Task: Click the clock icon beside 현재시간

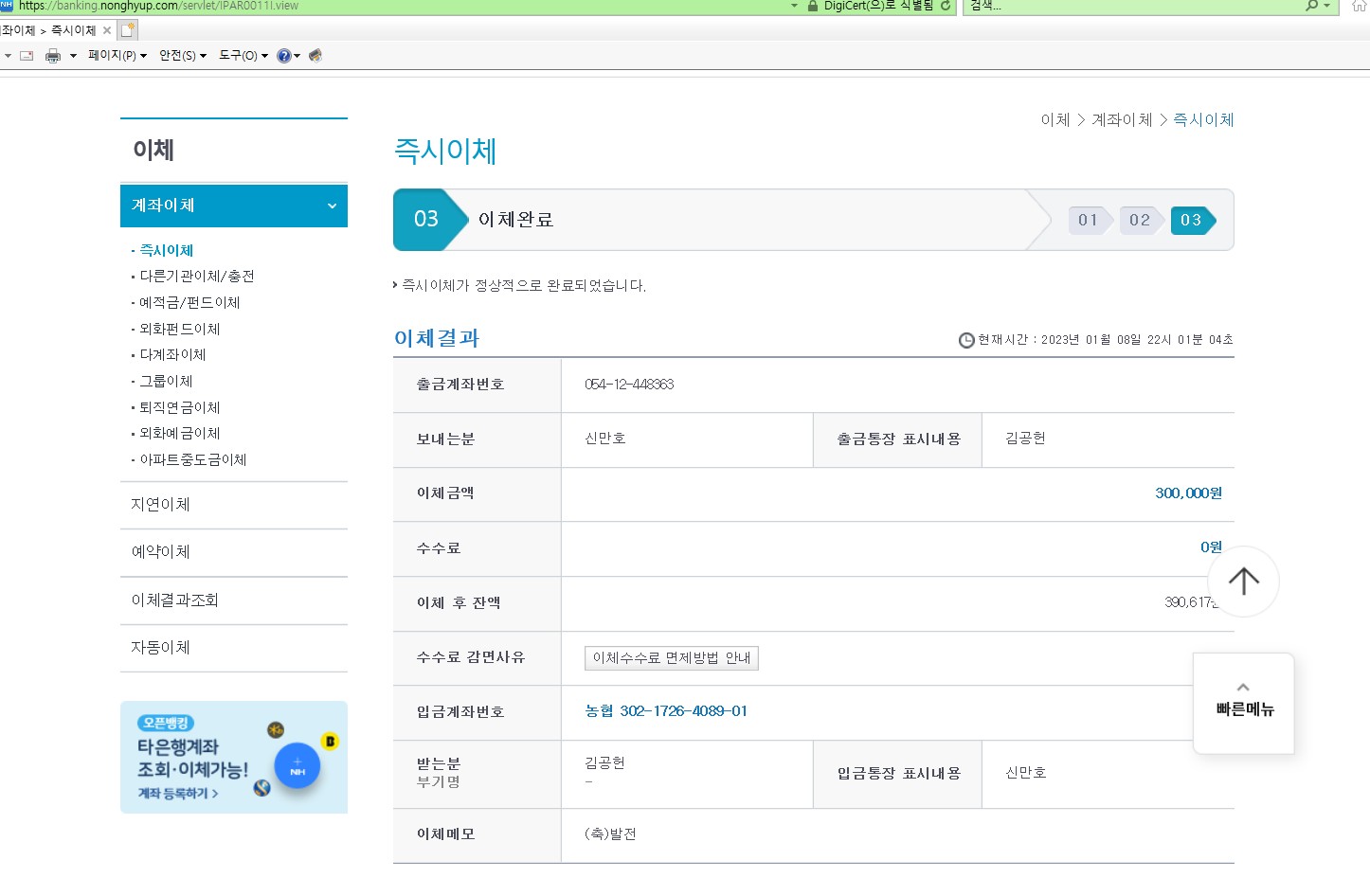Action: pyautogui.click(x=966, y=340)
